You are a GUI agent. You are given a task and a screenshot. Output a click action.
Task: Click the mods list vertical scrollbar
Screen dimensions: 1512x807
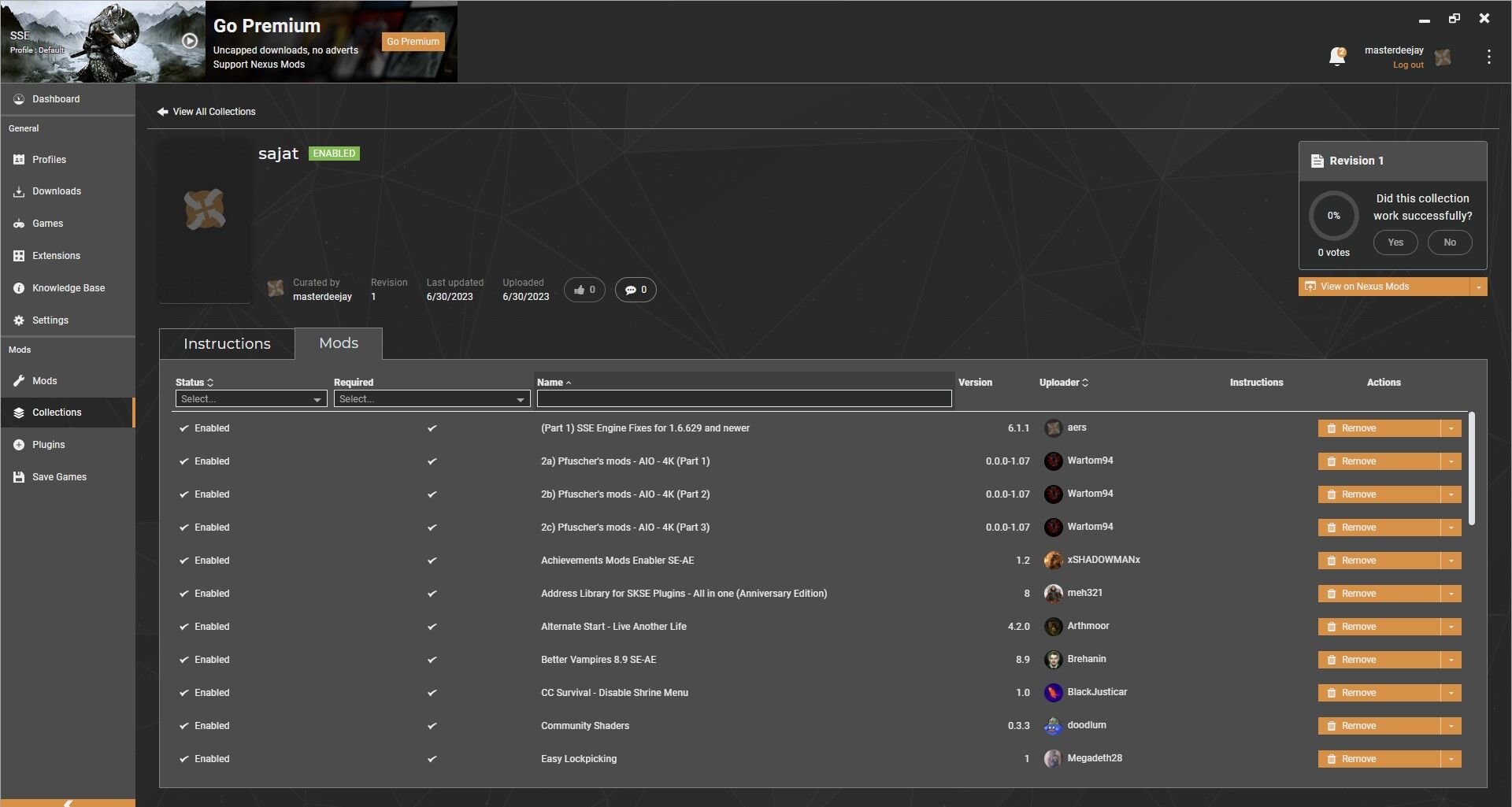tap(1471, 469)
